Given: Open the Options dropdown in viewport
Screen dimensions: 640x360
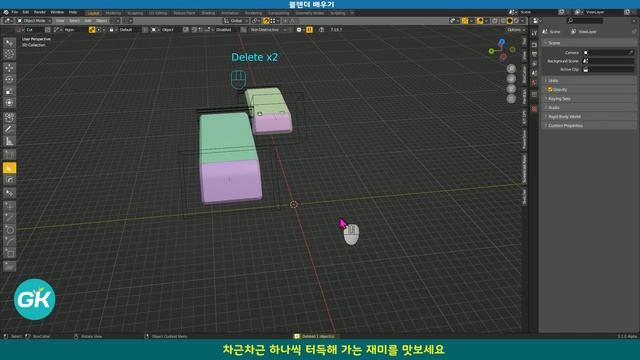Looking at the screenshot, I should (516, 30).
